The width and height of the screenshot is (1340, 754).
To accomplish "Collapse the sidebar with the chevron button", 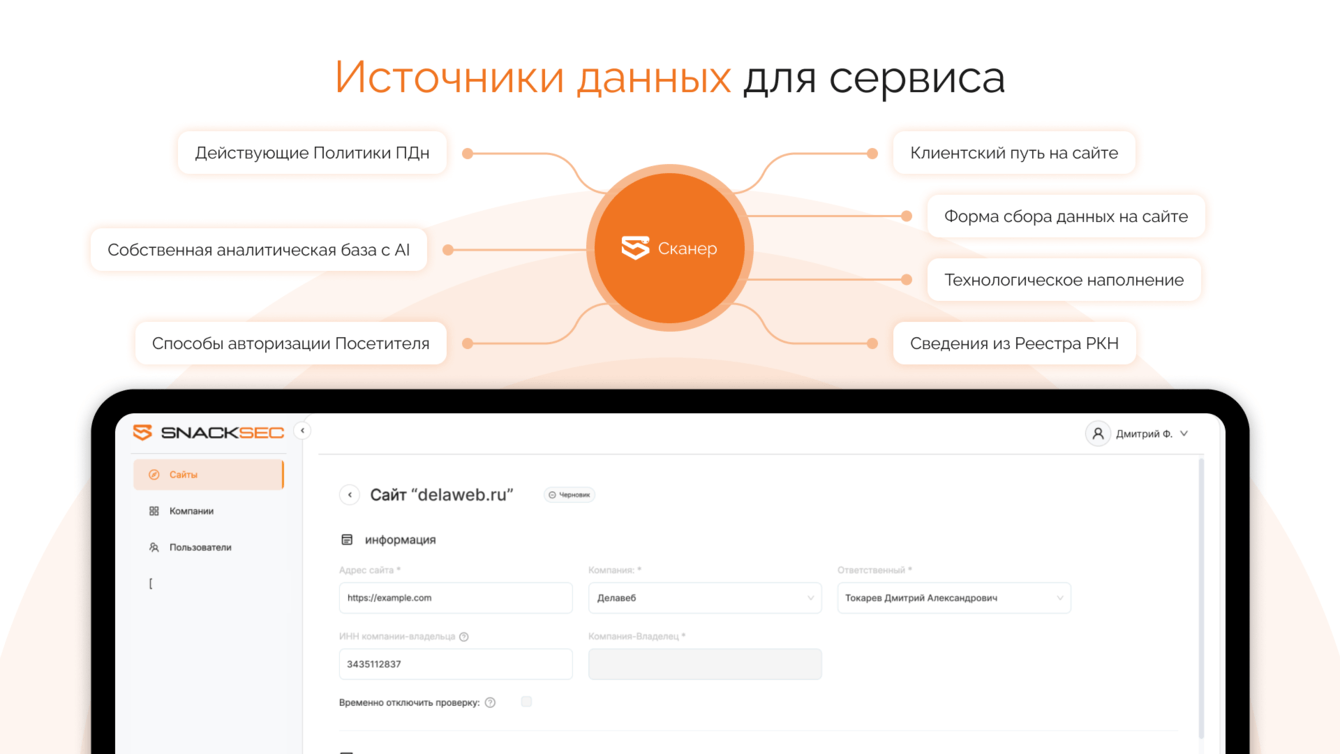I will pyautogui.click(x=303, y=431).
